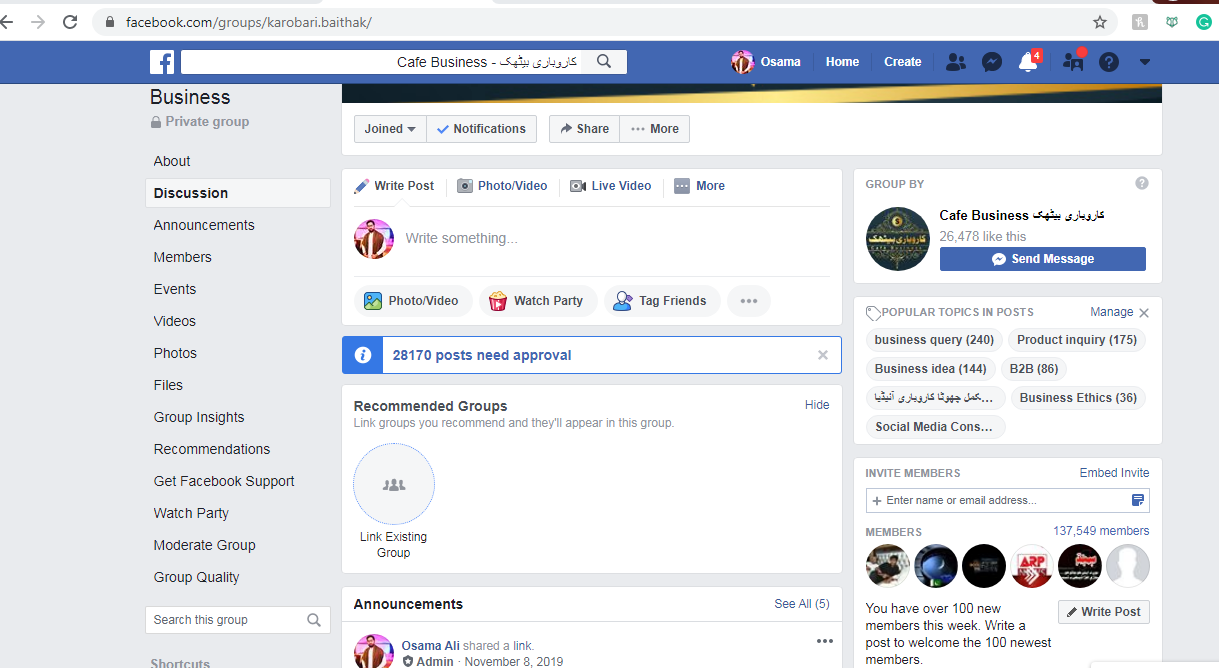The image size is (1219, 668).
Task: Click the Watch Party pill button
Action: [x=538, y=301]
